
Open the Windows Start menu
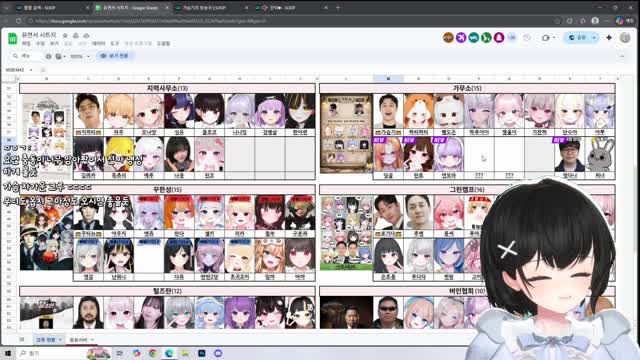coord(7,353)
